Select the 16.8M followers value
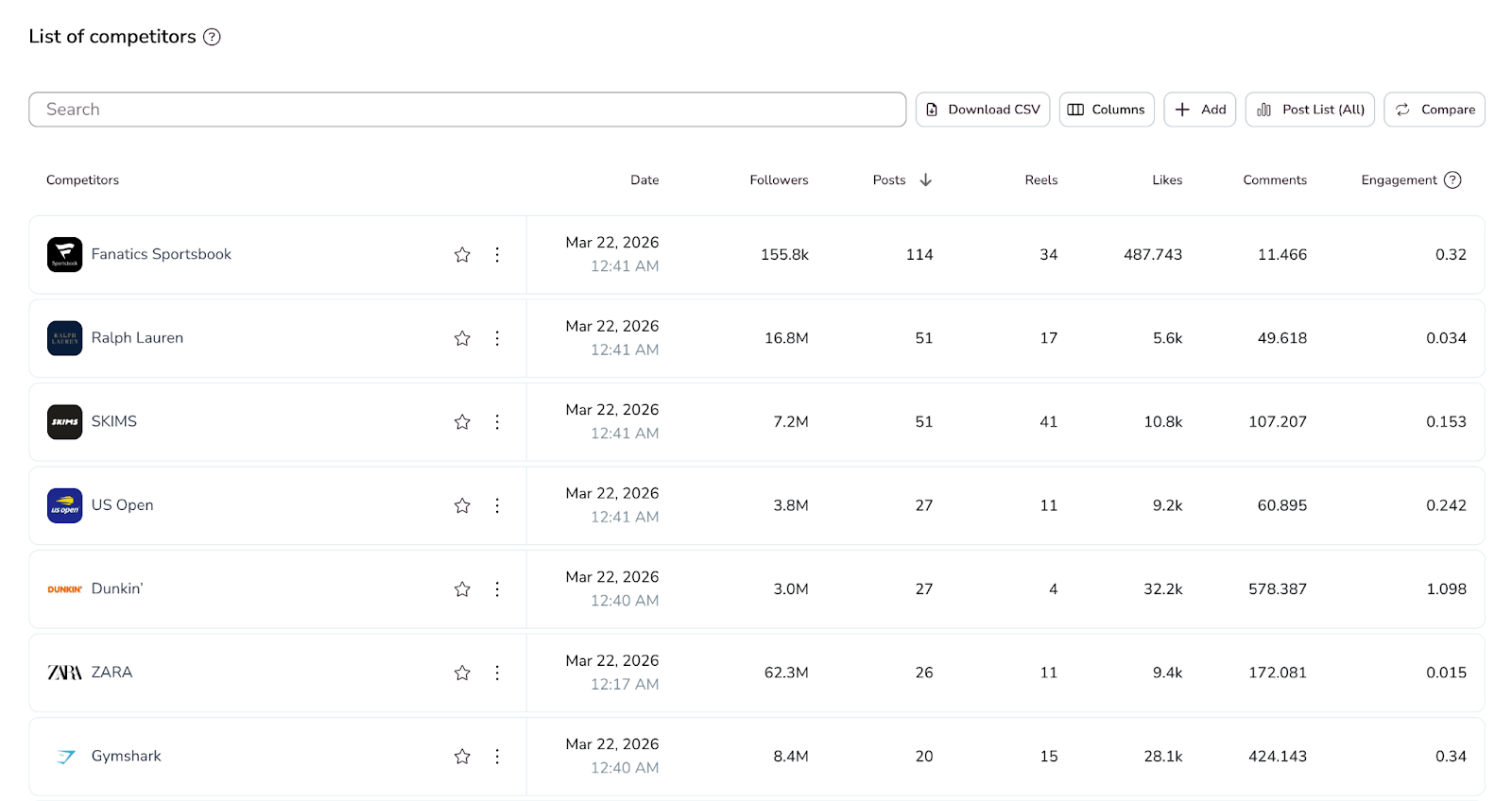This screenshot has width=1512, height=801. [x=787, y=338]
